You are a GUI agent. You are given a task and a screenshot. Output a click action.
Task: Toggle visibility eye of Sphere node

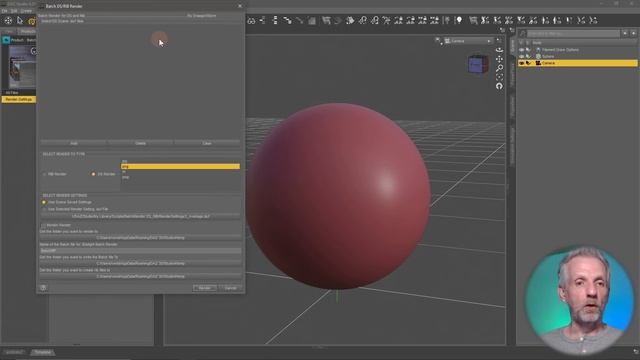pyautogui.click(x=522, y=56)
